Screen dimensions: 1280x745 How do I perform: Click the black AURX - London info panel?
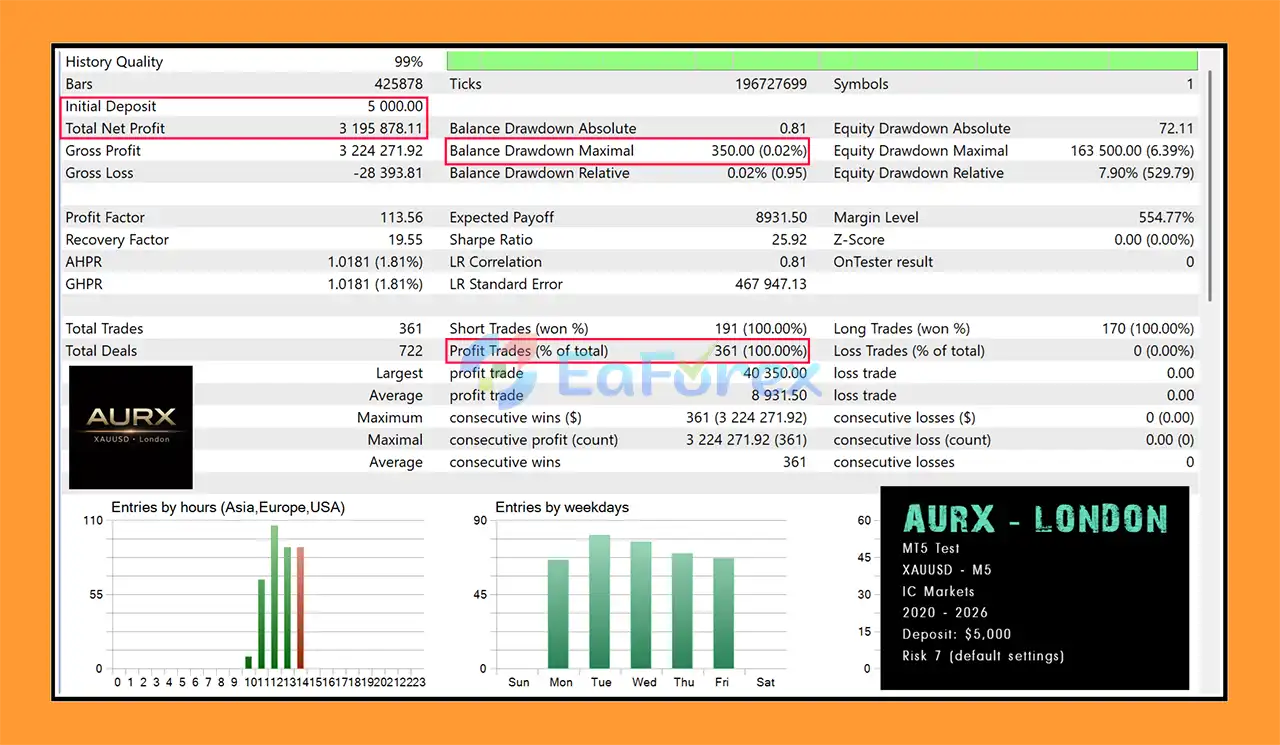pos(1034,587)
